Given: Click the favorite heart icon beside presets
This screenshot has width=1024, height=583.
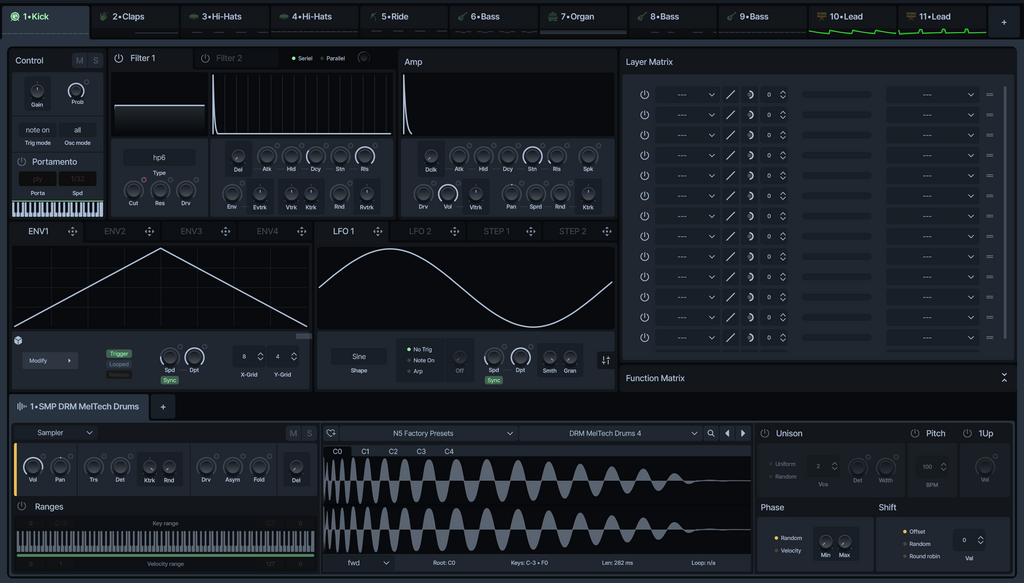Looking at the screenshot, I should pyautogui.click(x=331, y=433).
